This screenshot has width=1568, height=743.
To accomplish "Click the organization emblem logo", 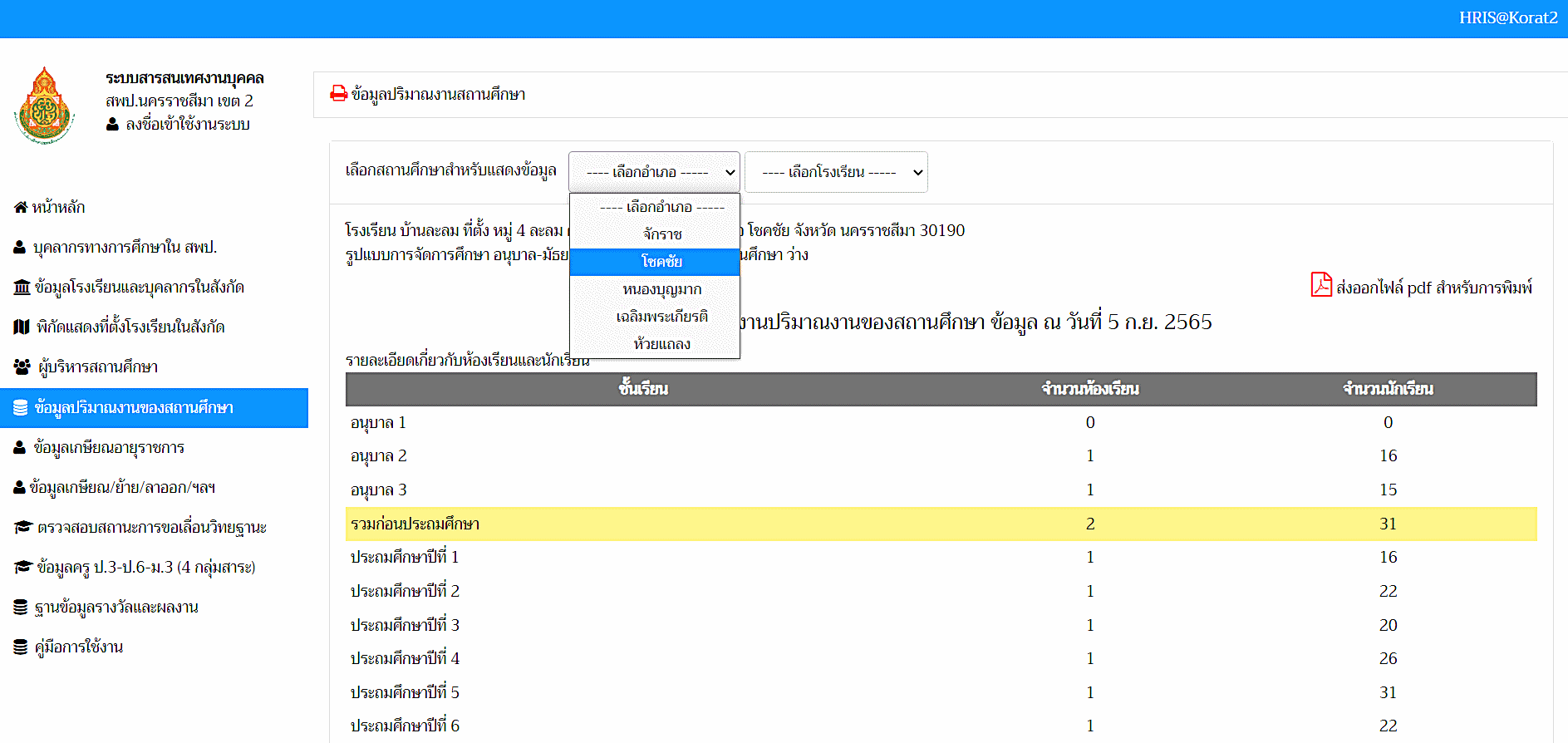I will [x=45, y=106].
